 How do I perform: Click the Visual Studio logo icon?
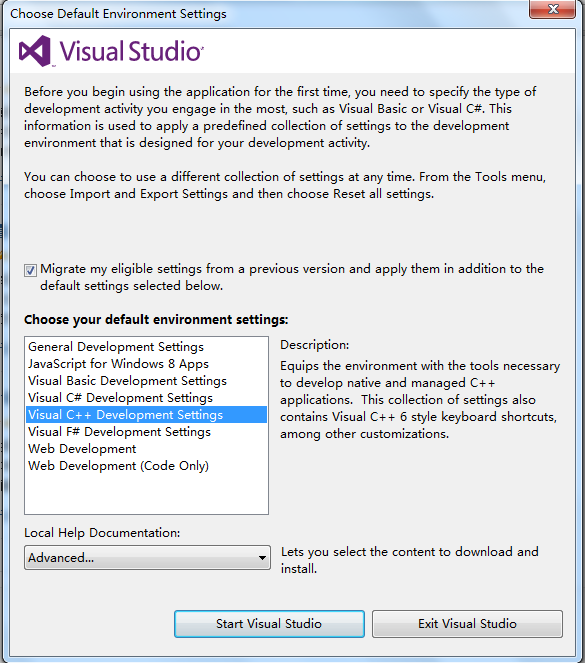point(35,51)
